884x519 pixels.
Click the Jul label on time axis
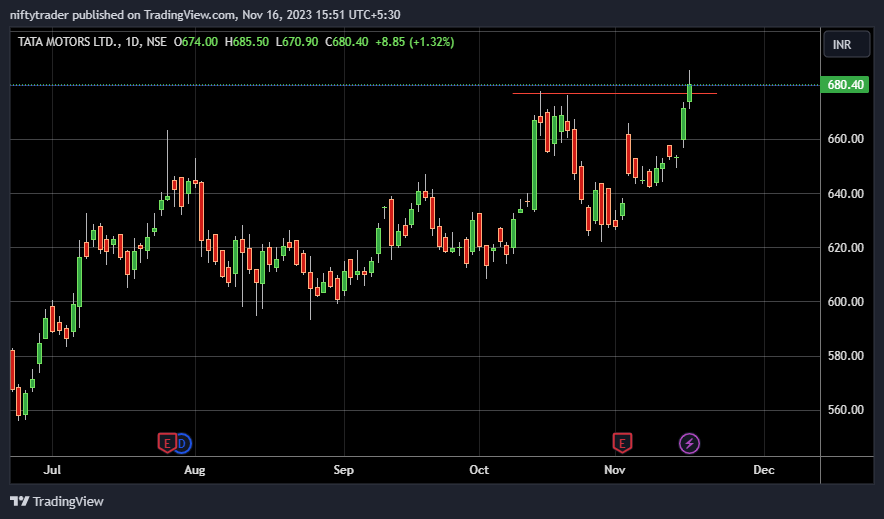click(52, 469)
